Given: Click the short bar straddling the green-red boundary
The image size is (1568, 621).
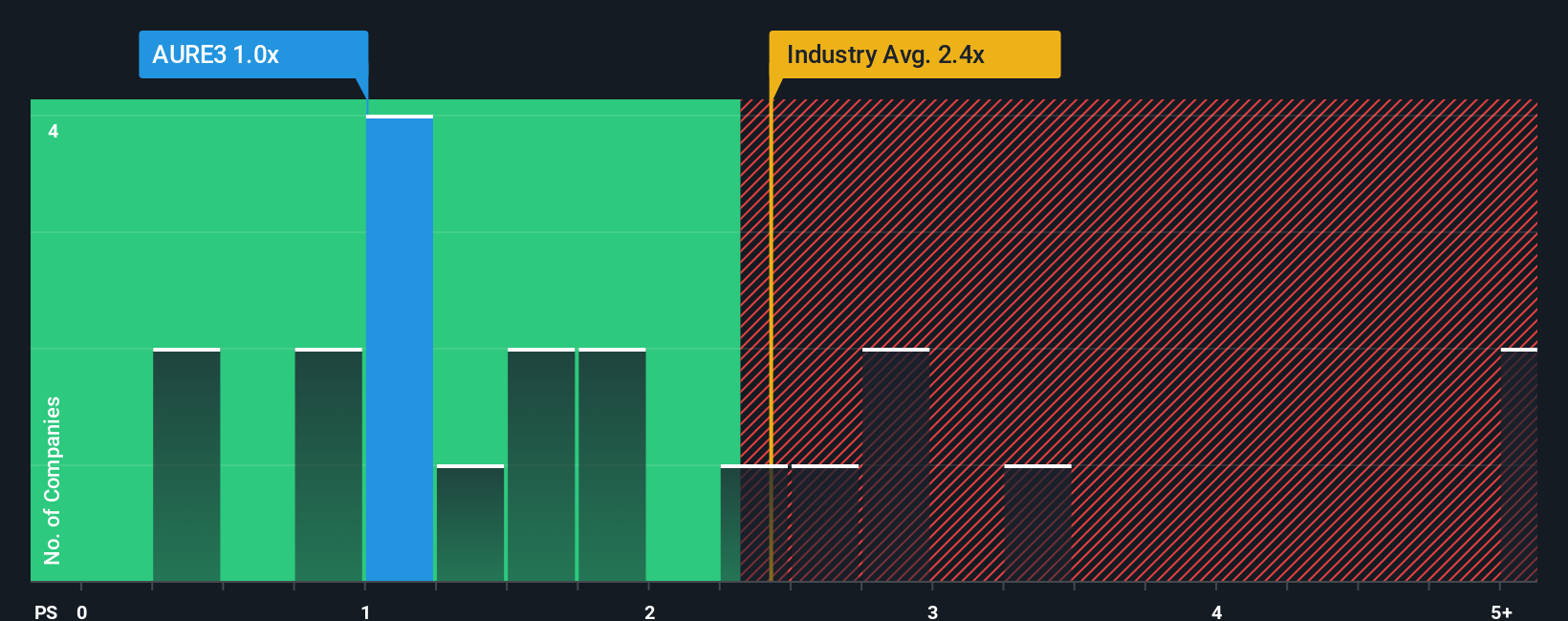Looking at the screenshot, I should 754,523.
